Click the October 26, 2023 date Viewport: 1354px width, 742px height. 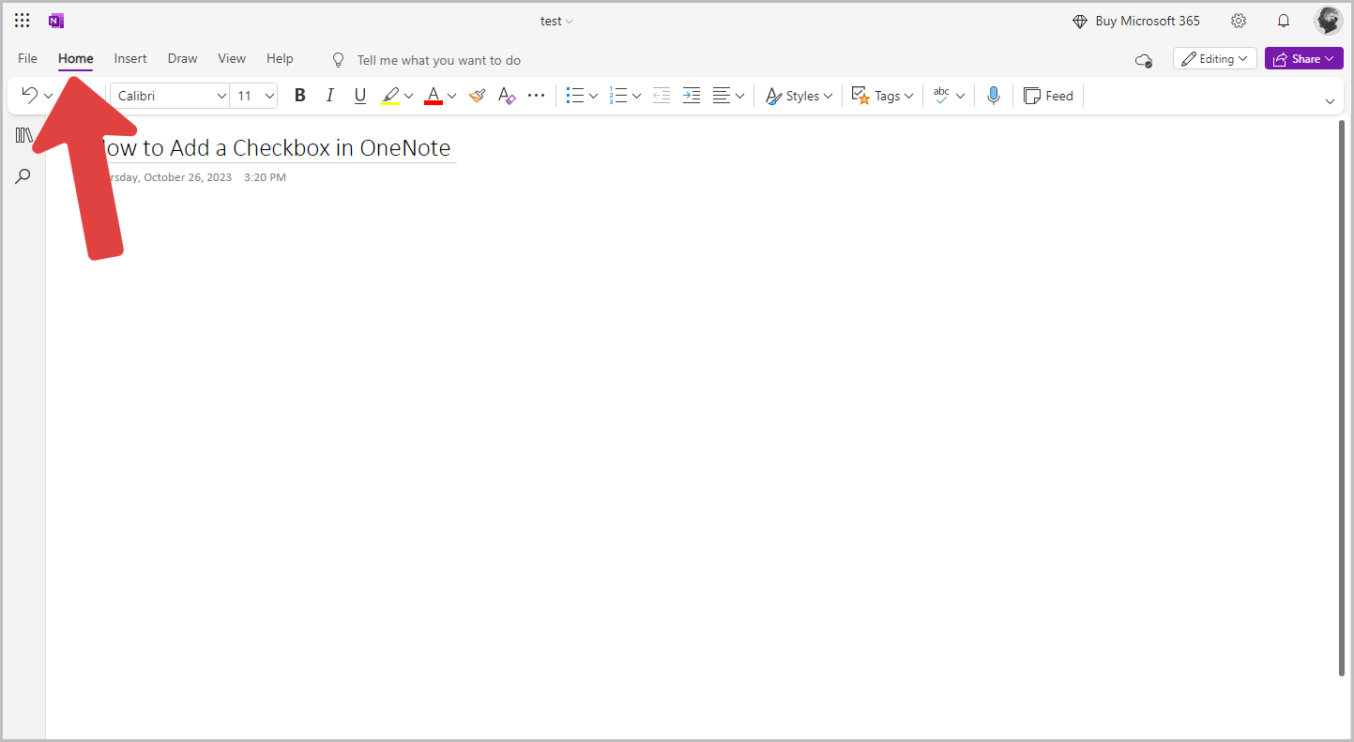(x=188, y=177)
